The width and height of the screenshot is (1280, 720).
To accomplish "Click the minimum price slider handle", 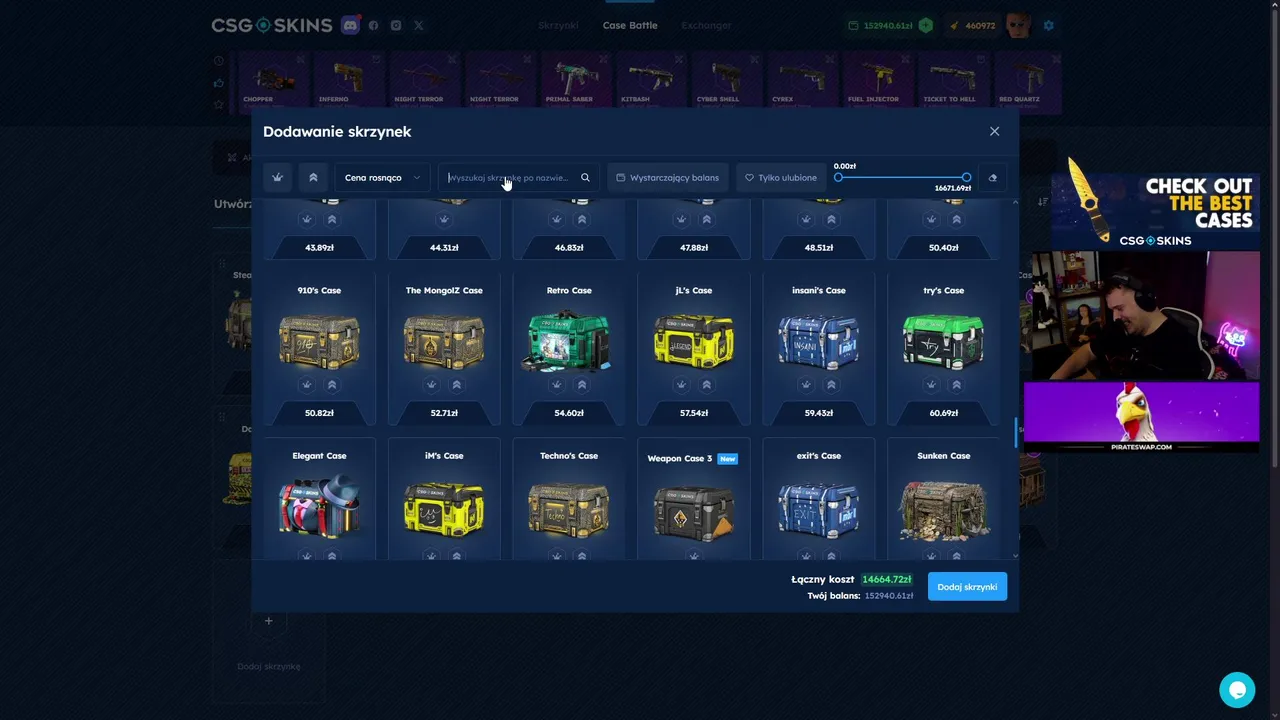I will (x=838, y=177).
